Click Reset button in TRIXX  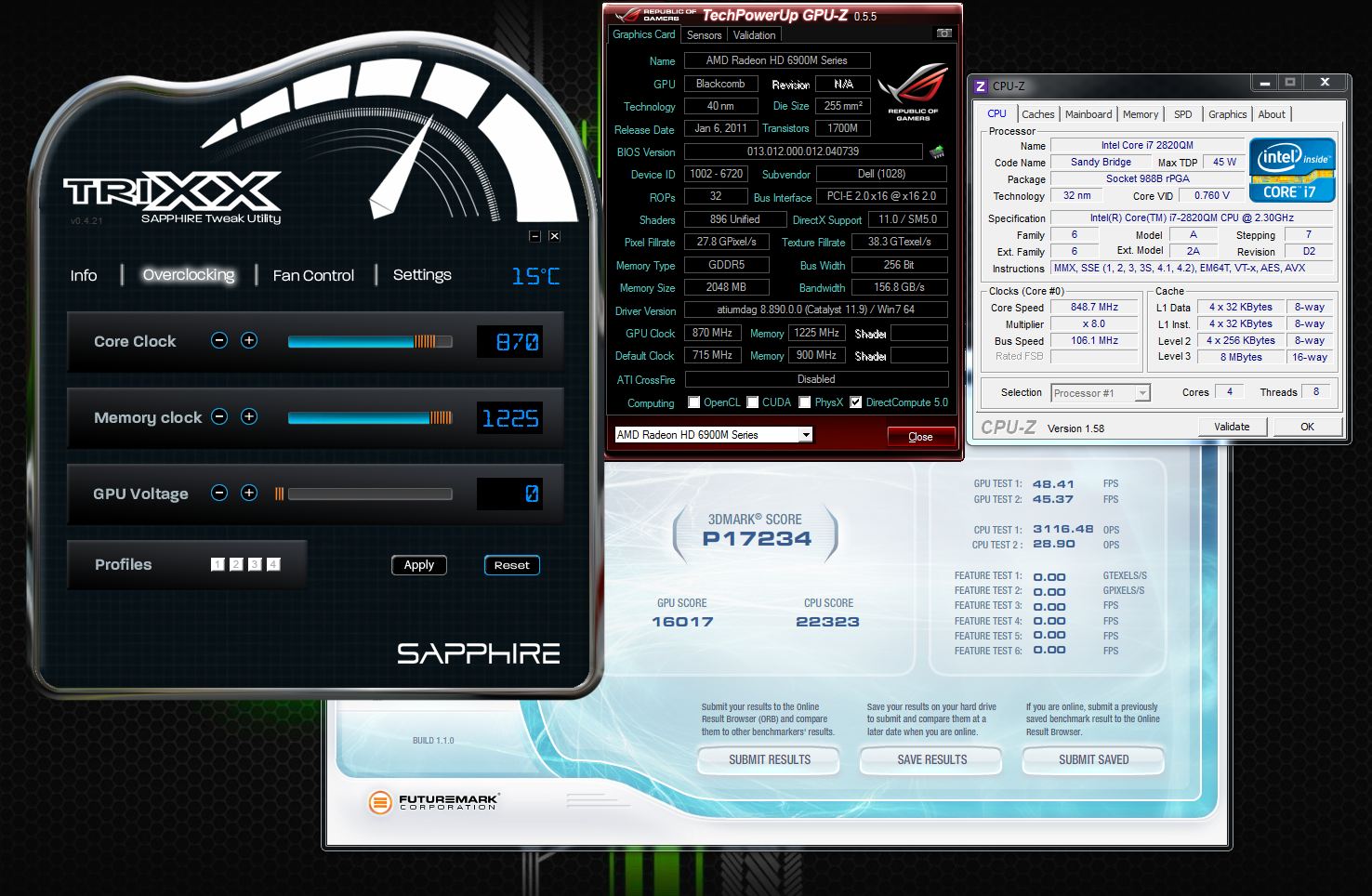pyautogui.click(x=511, y=564)
